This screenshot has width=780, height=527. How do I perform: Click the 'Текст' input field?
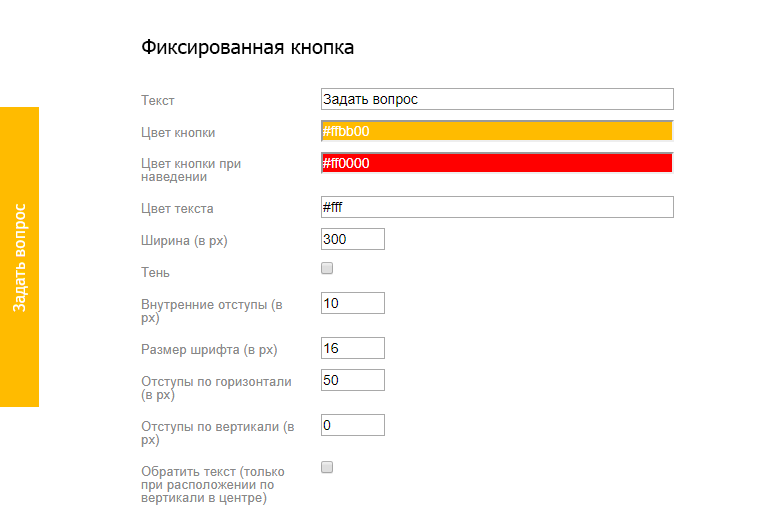[497, 99]
